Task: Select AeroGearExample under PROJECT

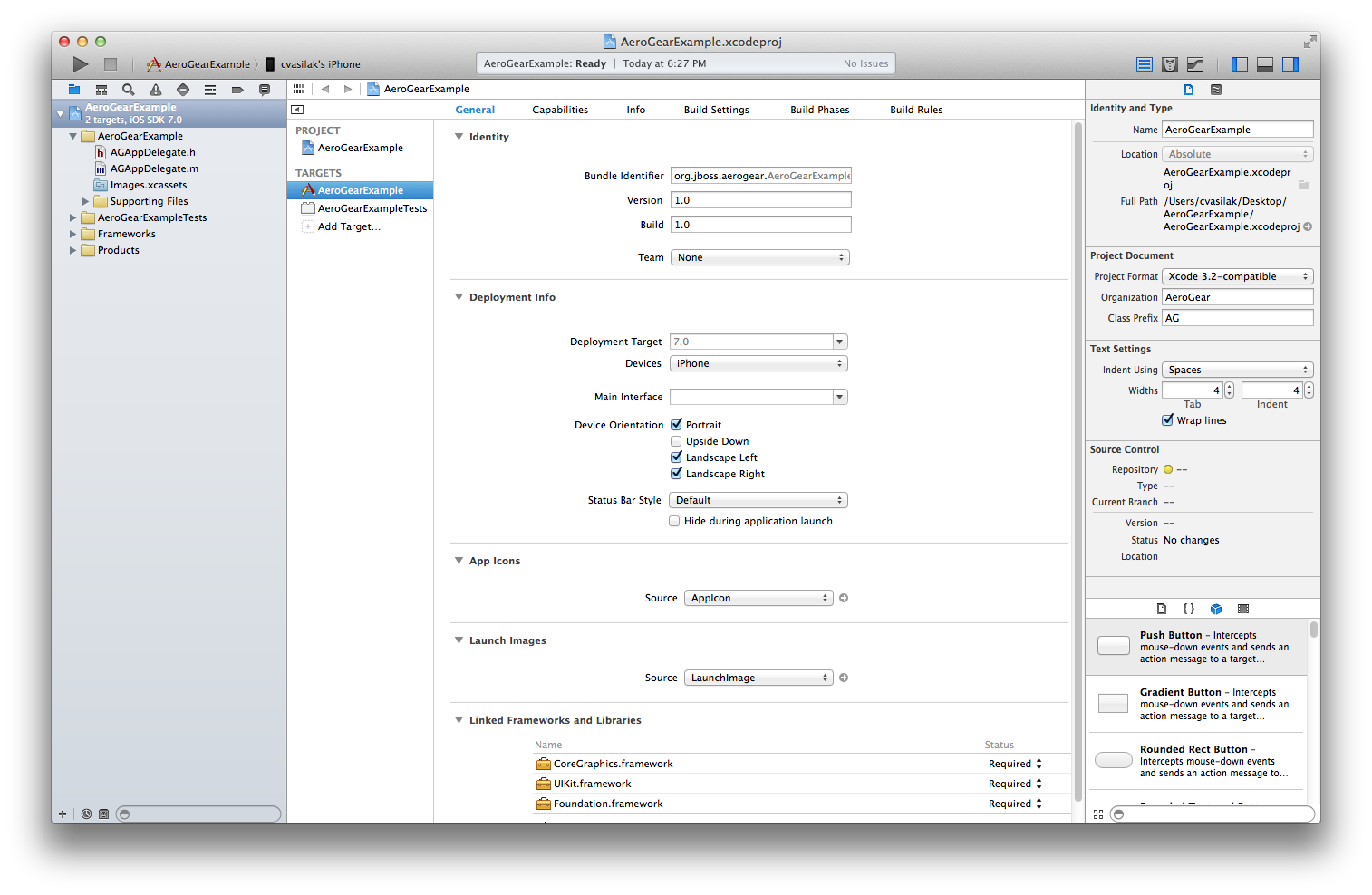Action: pyautogui.click(x=361, y=148)
